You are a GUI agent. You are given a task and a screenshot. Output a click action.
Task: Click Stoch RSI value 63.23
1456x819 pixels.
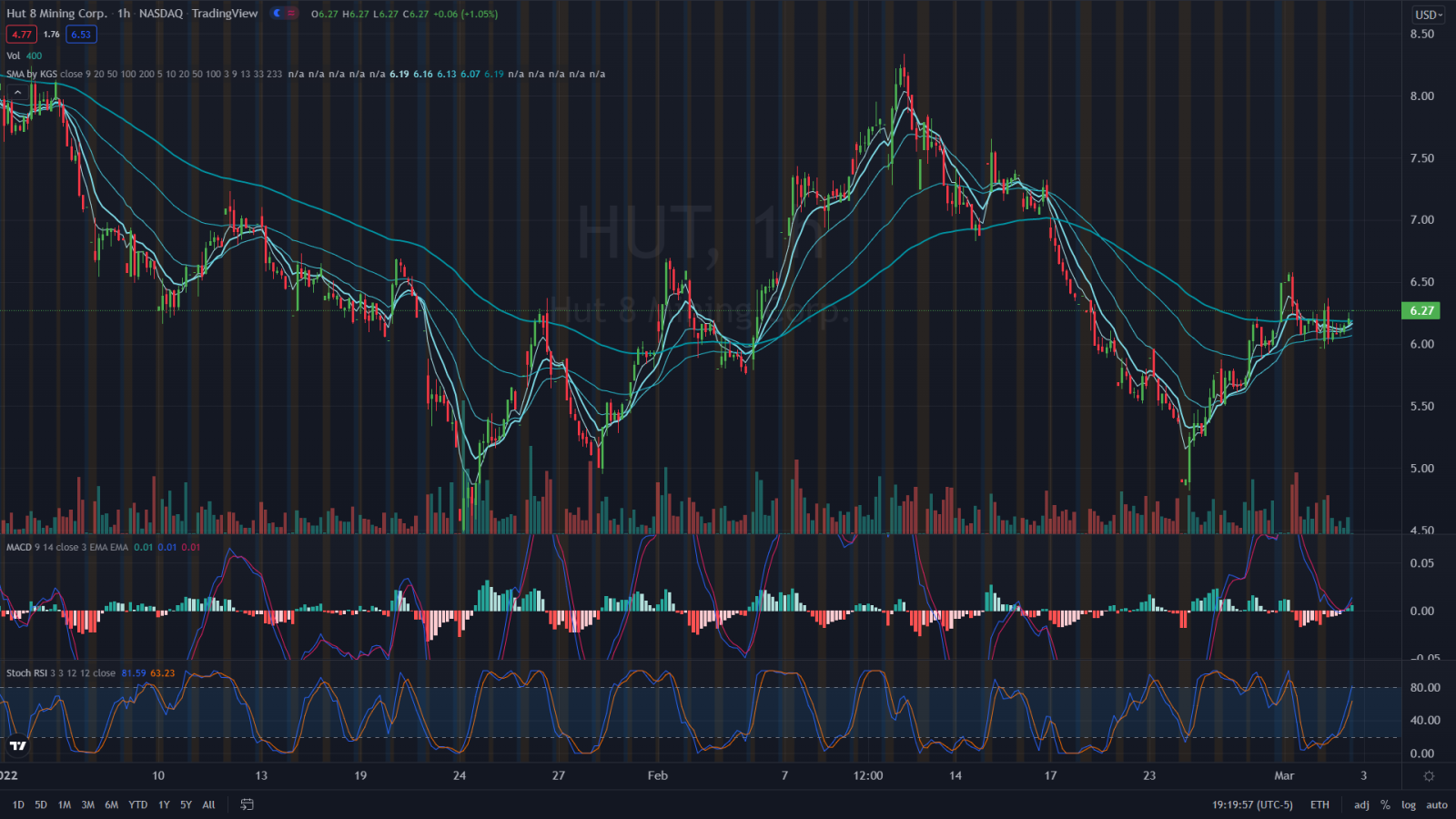click(162, 673)
